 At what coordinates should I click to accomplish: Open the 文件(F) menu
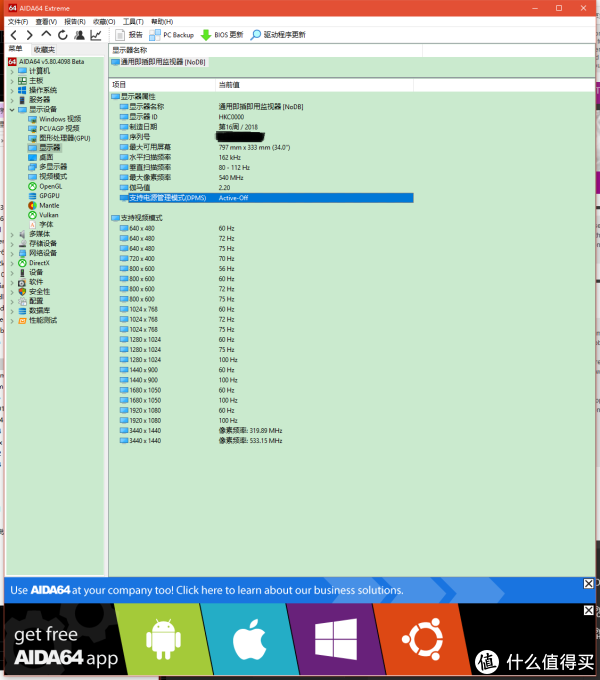[x=18, y=22]
